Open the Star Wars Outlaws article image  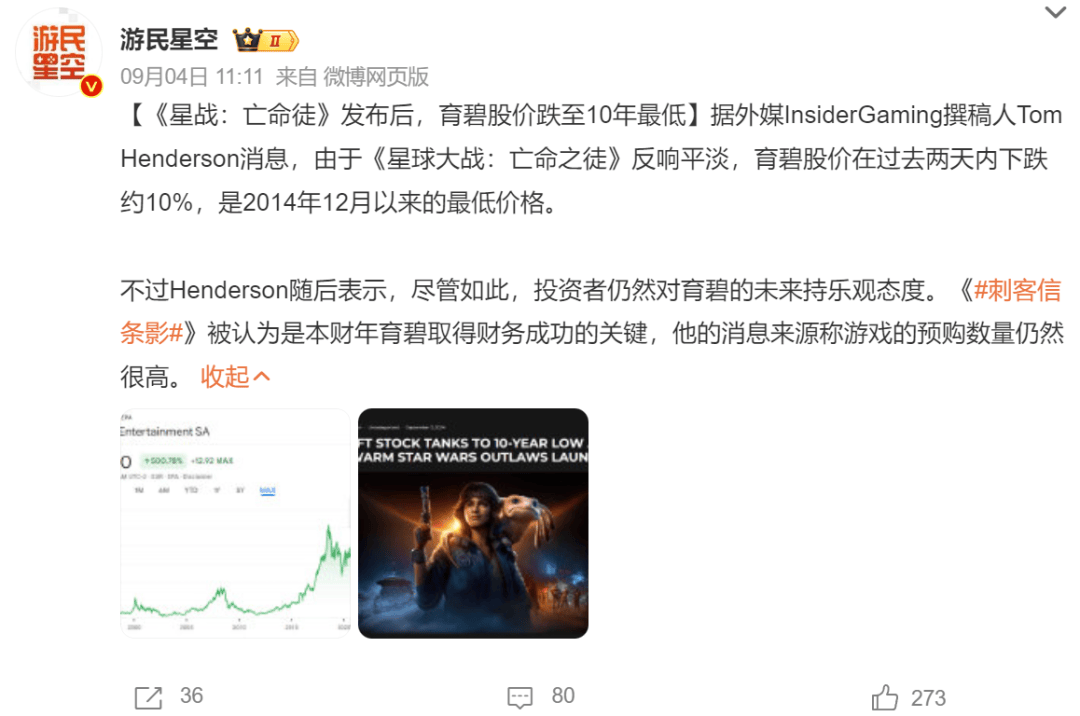(473, 523)
